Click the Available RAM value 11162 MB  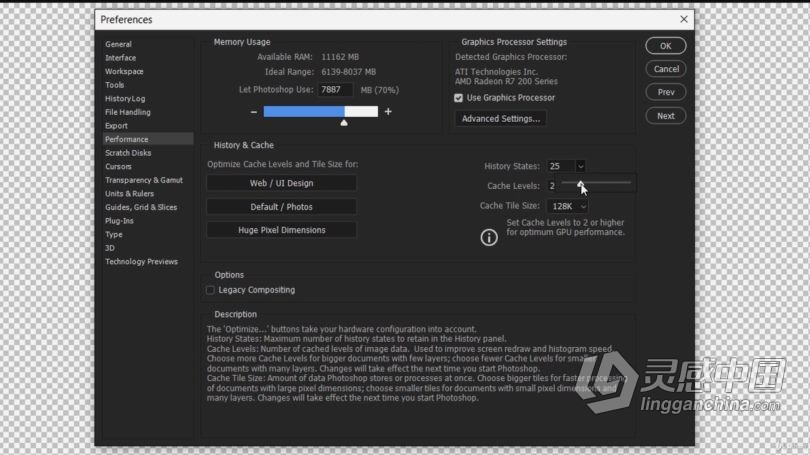pyautogui.click(x=340, y=57)
